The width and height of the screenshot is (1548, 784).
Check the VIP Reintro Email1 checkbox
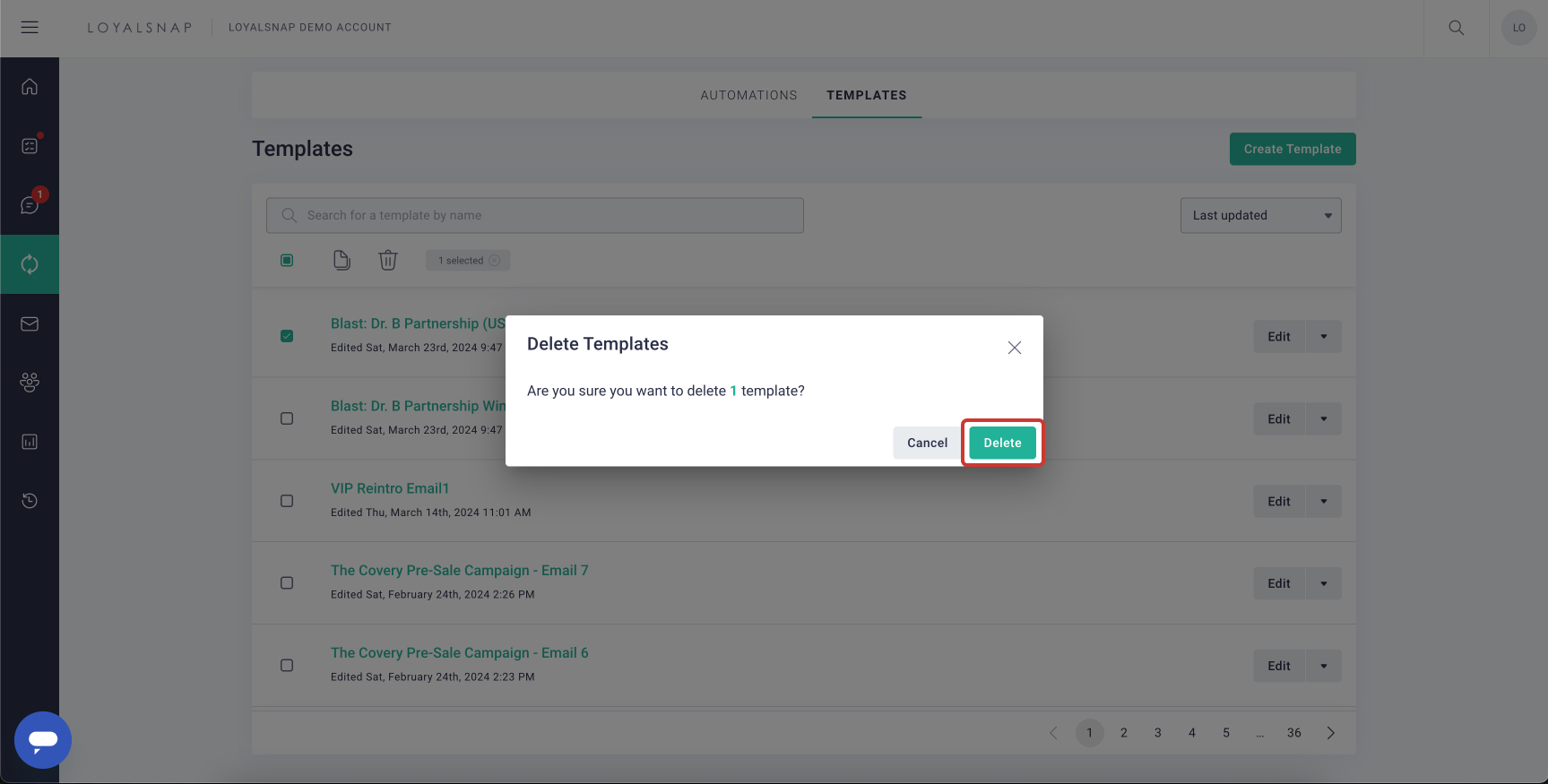[287, 501]
